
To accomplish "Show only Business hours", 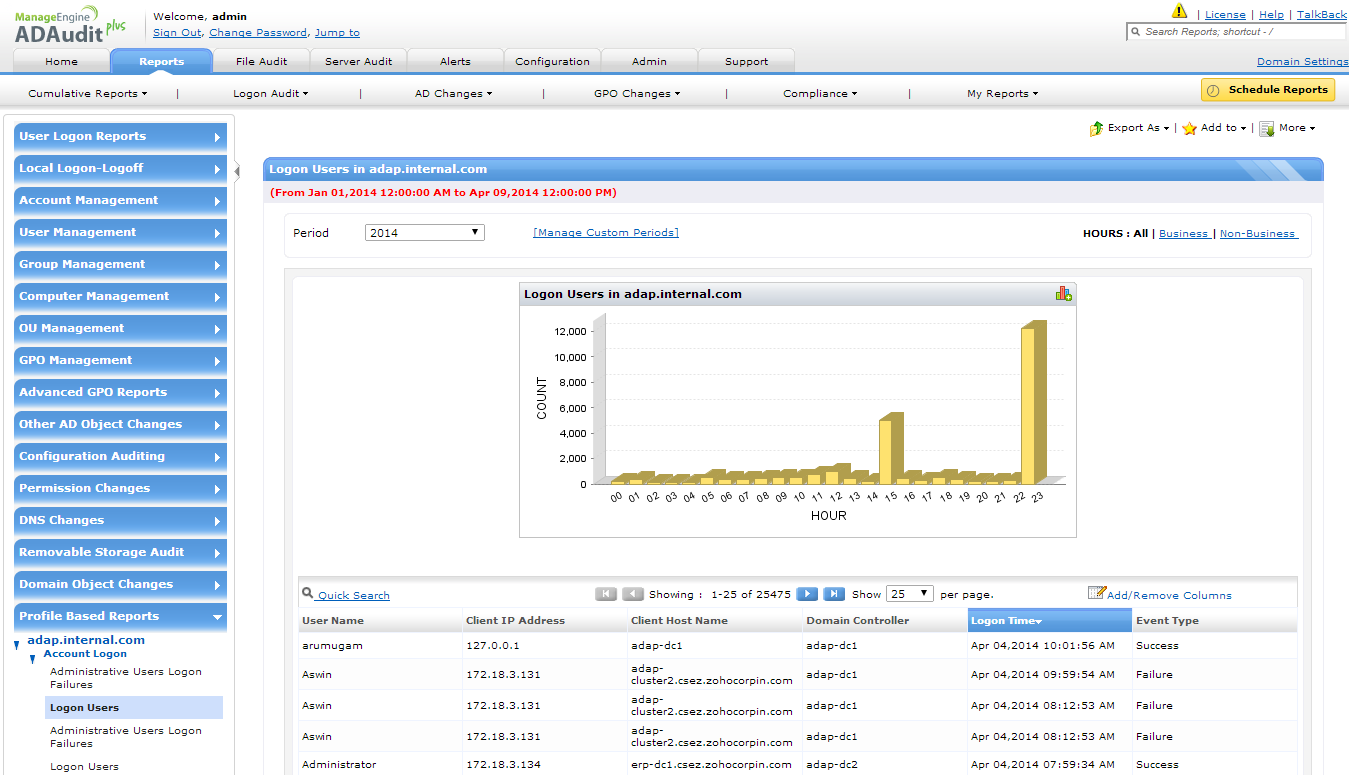I will pyautogui.click(x=1183, y=233).
